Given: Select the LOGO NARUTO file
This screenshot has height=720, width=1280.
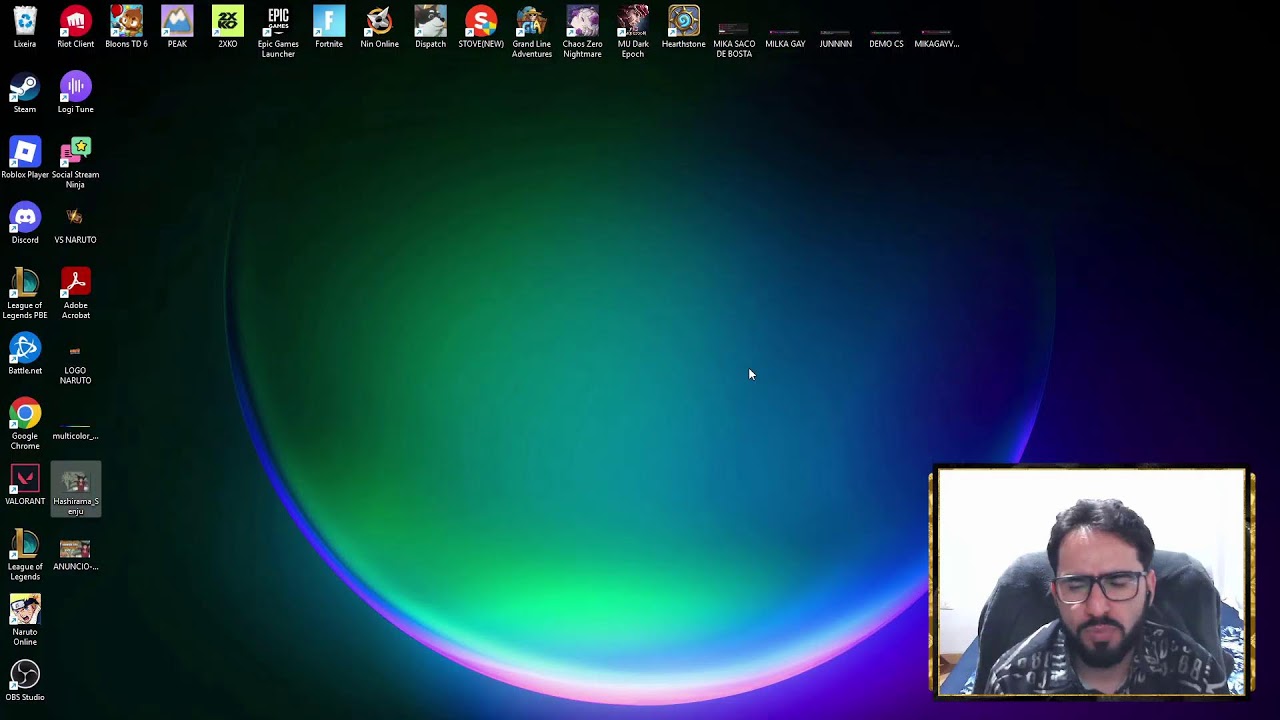Looking at the screenshot, I should [76, 365].
